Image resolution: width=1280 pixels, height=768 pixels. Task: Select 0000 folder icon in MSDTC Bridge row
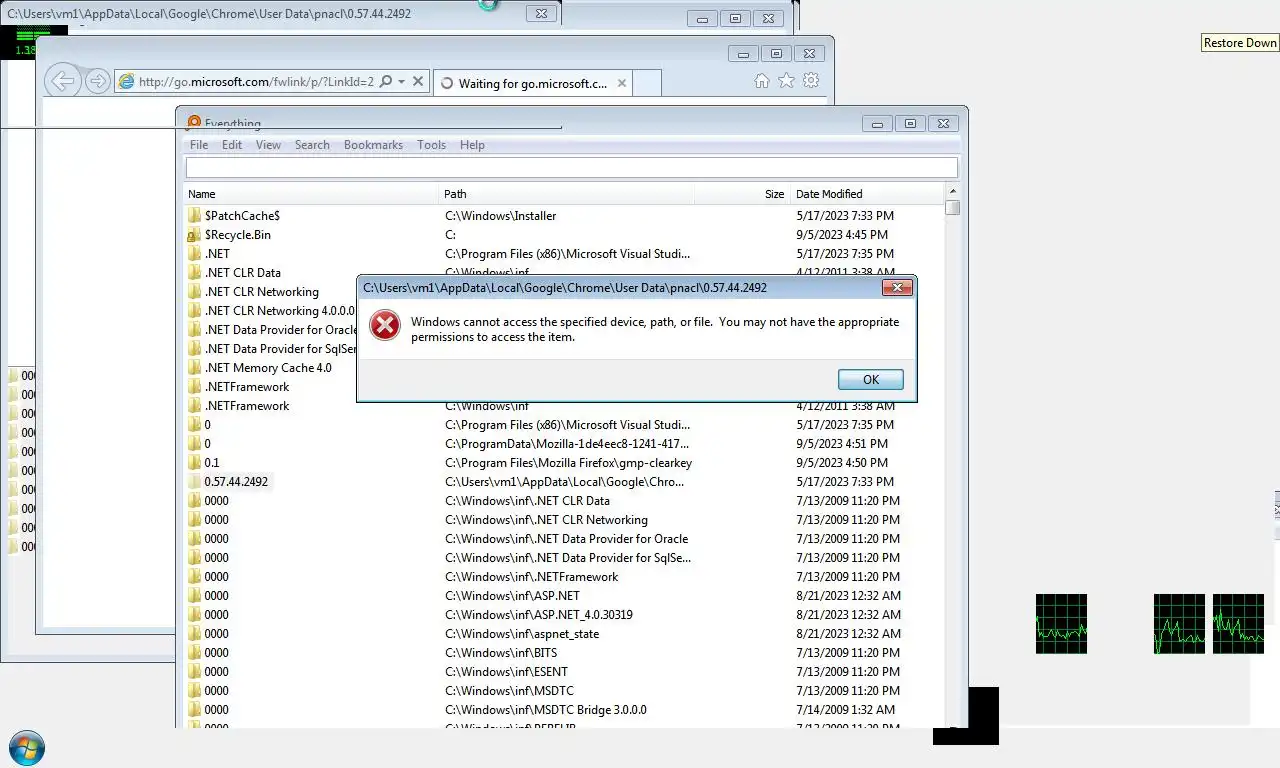[194, 710]
